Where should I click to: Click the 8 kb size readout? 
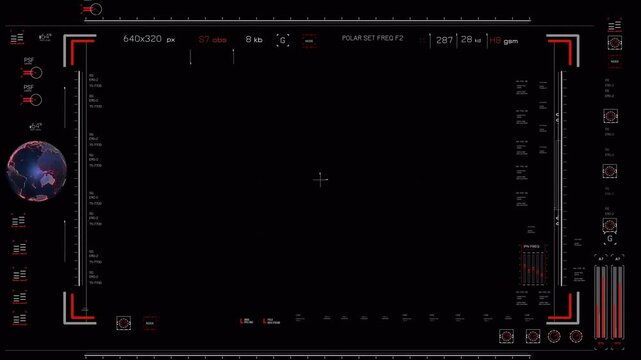254,39
